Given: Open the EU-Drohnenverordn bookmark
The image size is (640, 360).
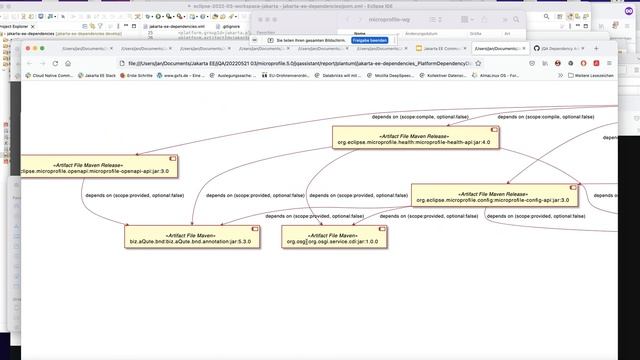Looking at the screenshot, I should coord(286,76).
